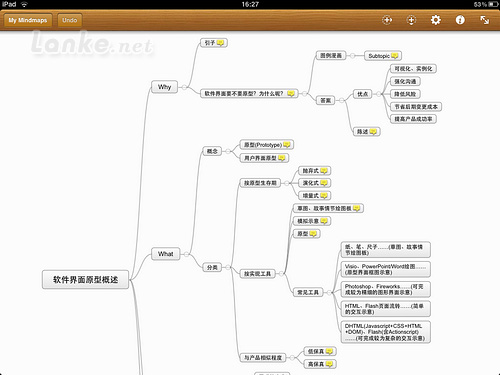Image resolution: width=500 pixels, height=375 pixels.
Task: Collapse the 优点 branch circle
Action: tap(378, 94)
